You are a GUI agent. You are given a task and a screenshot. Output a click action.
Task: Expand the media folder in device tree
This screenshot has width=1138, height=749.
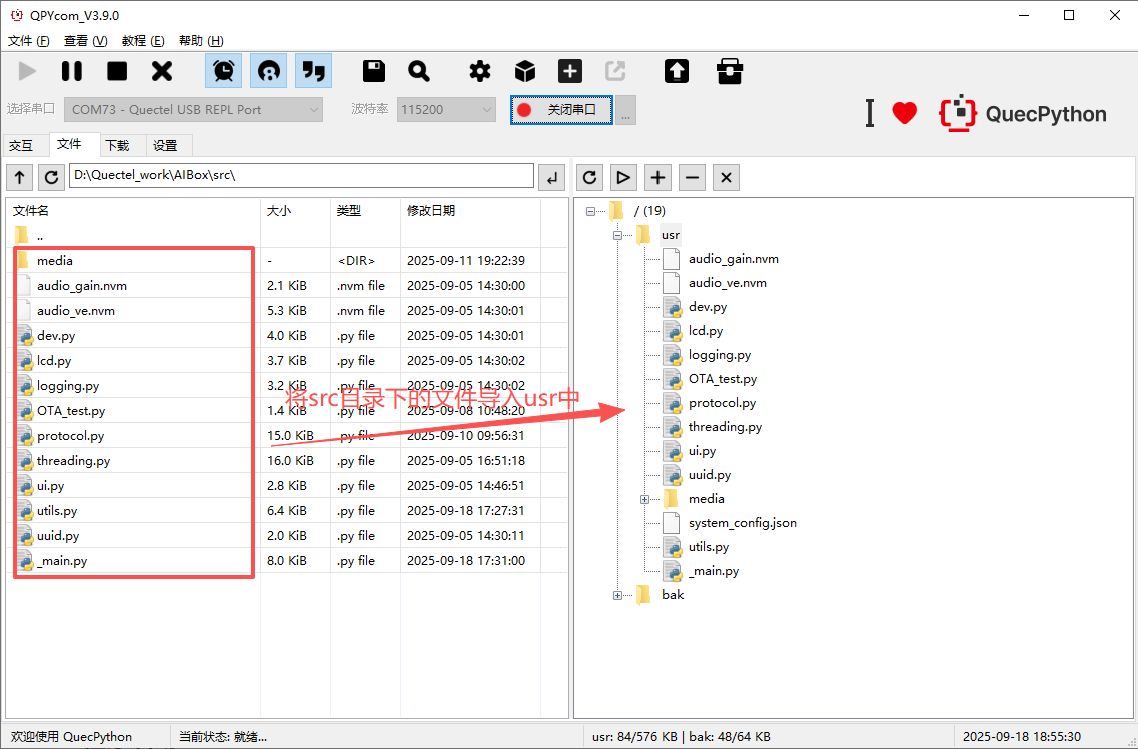(x=645, y=499)
